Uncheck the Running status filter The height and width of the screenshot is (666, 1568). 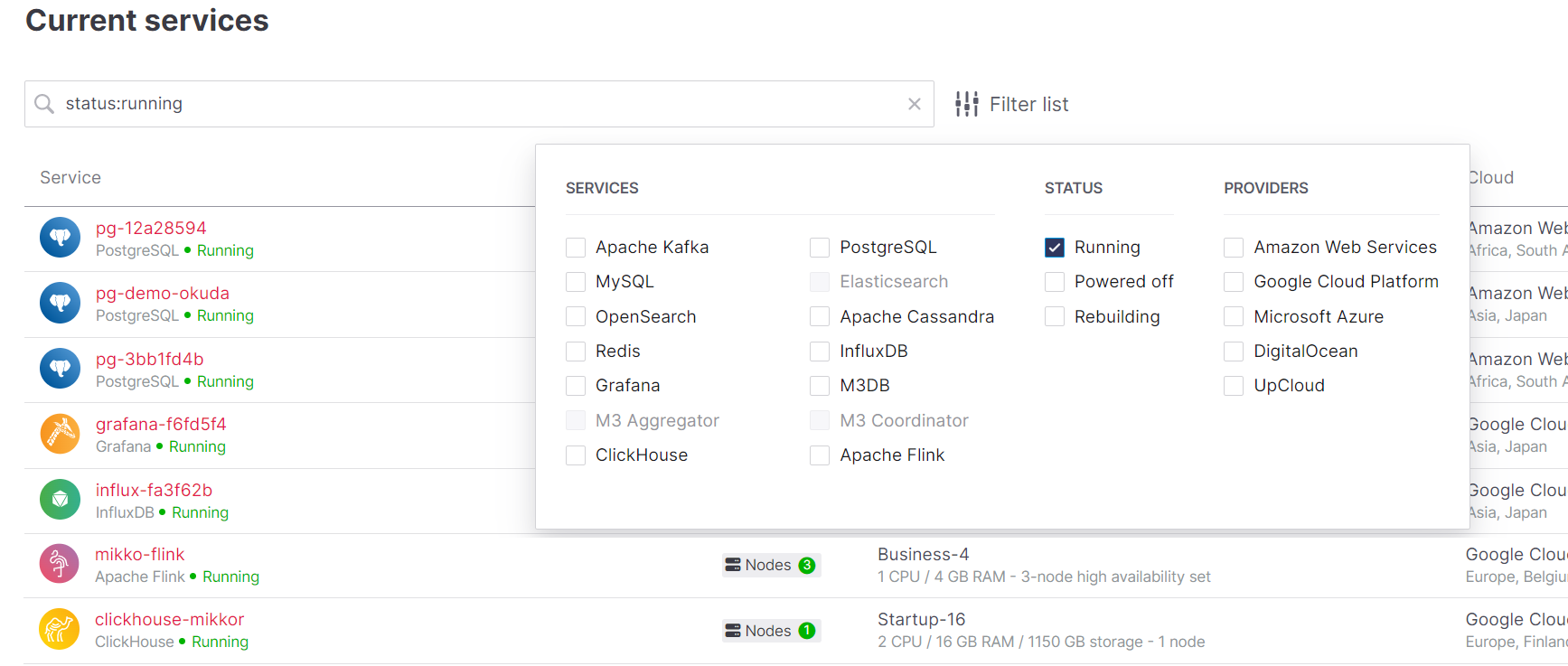tap(1055, 248)
